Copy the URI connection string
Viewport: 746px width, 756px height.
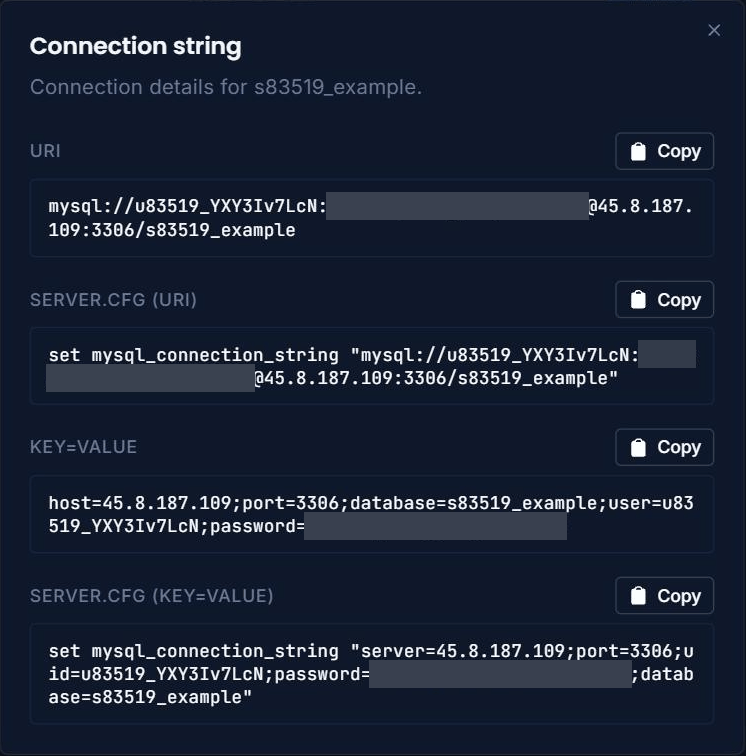click(665, 151)
